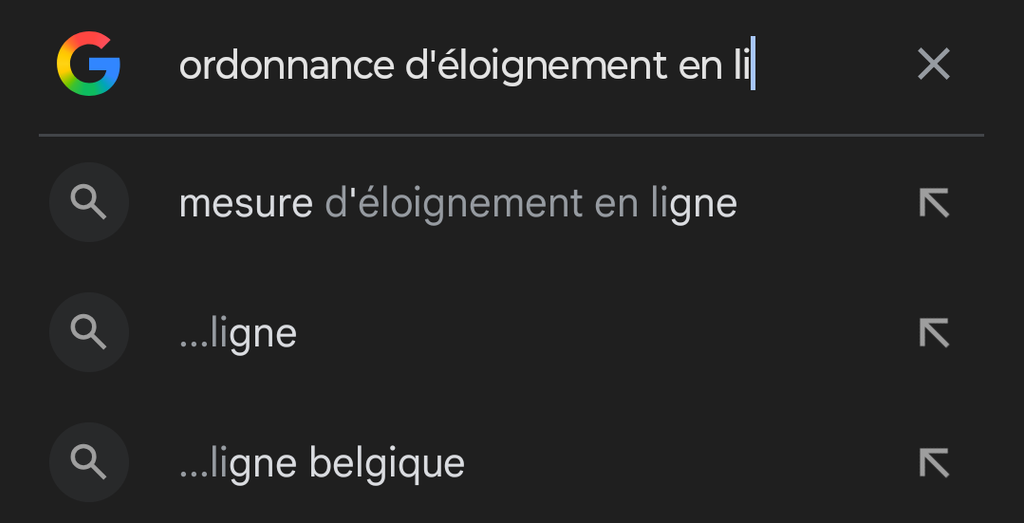Click the word "mesure" in first suggestion
Viewport: 1024px width, 523px height.
coord(245,204)
